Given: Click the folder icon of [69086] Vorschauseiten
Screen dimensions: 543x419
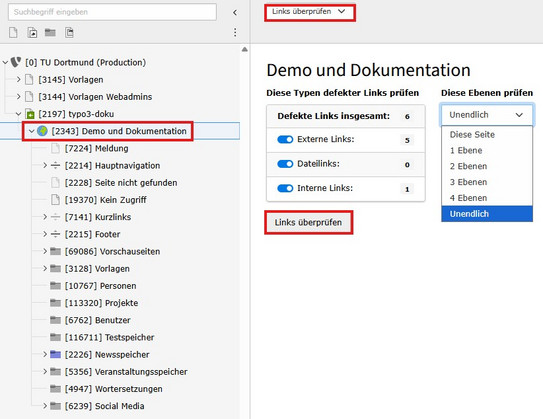Looking at the screenshot, I should point(55,251).
